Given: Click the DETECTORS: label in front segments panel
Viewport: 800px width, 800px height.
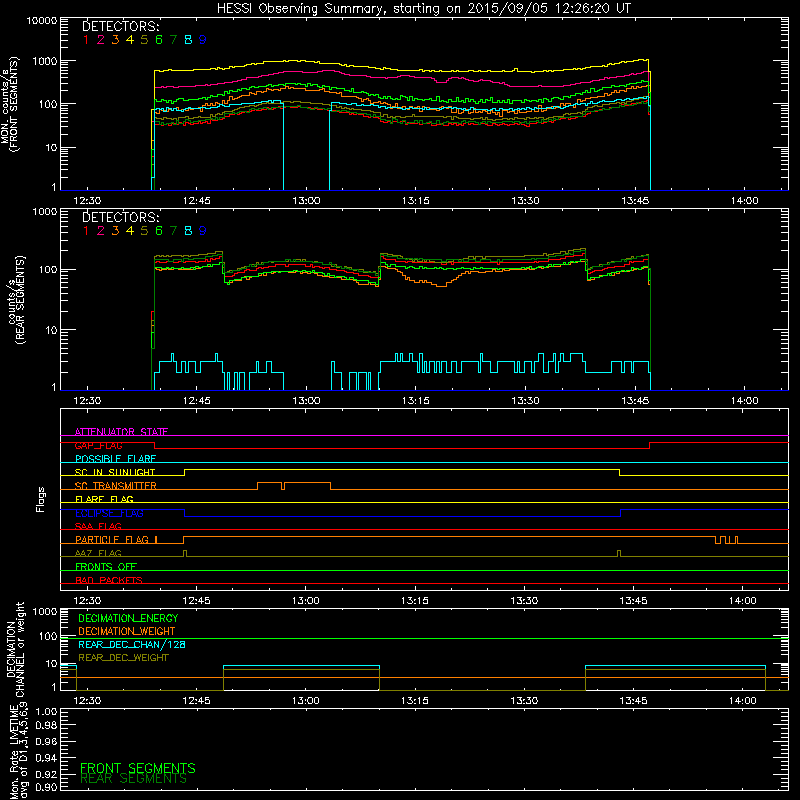Looking at the screenshot, I should [x=121, y=26].
